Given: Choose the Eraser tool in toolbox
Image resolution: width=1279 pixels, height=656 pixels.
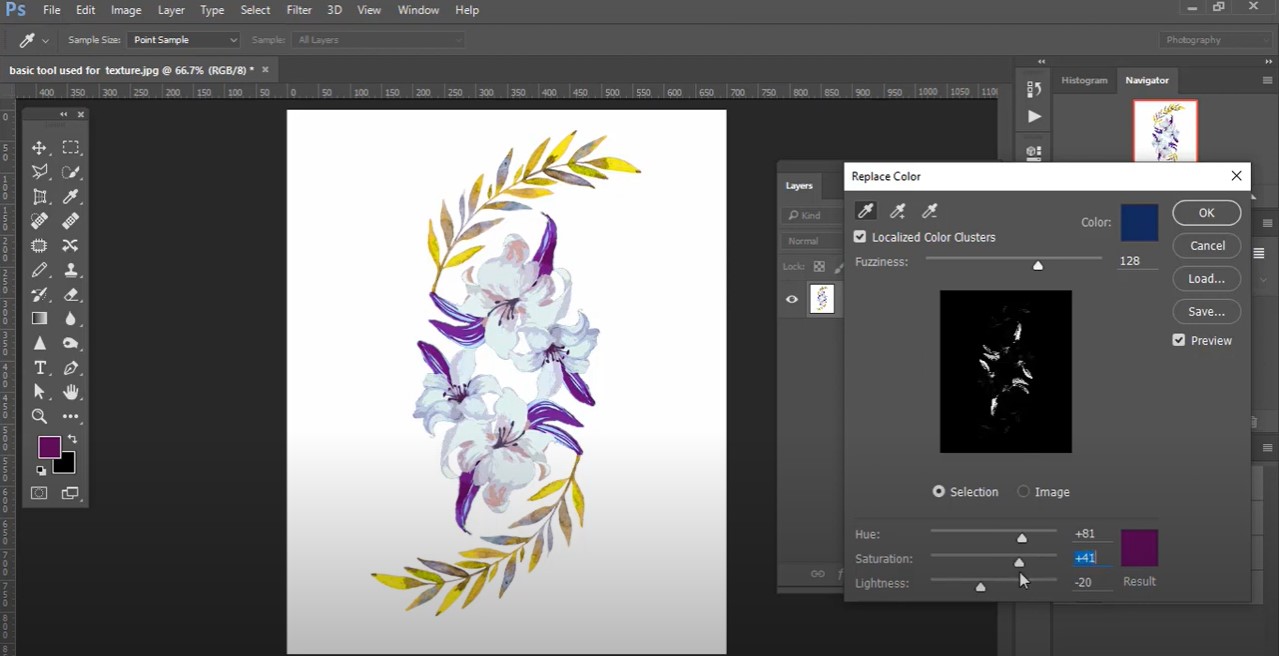Looking at the screenshot, I should click(x=71, y=295).
